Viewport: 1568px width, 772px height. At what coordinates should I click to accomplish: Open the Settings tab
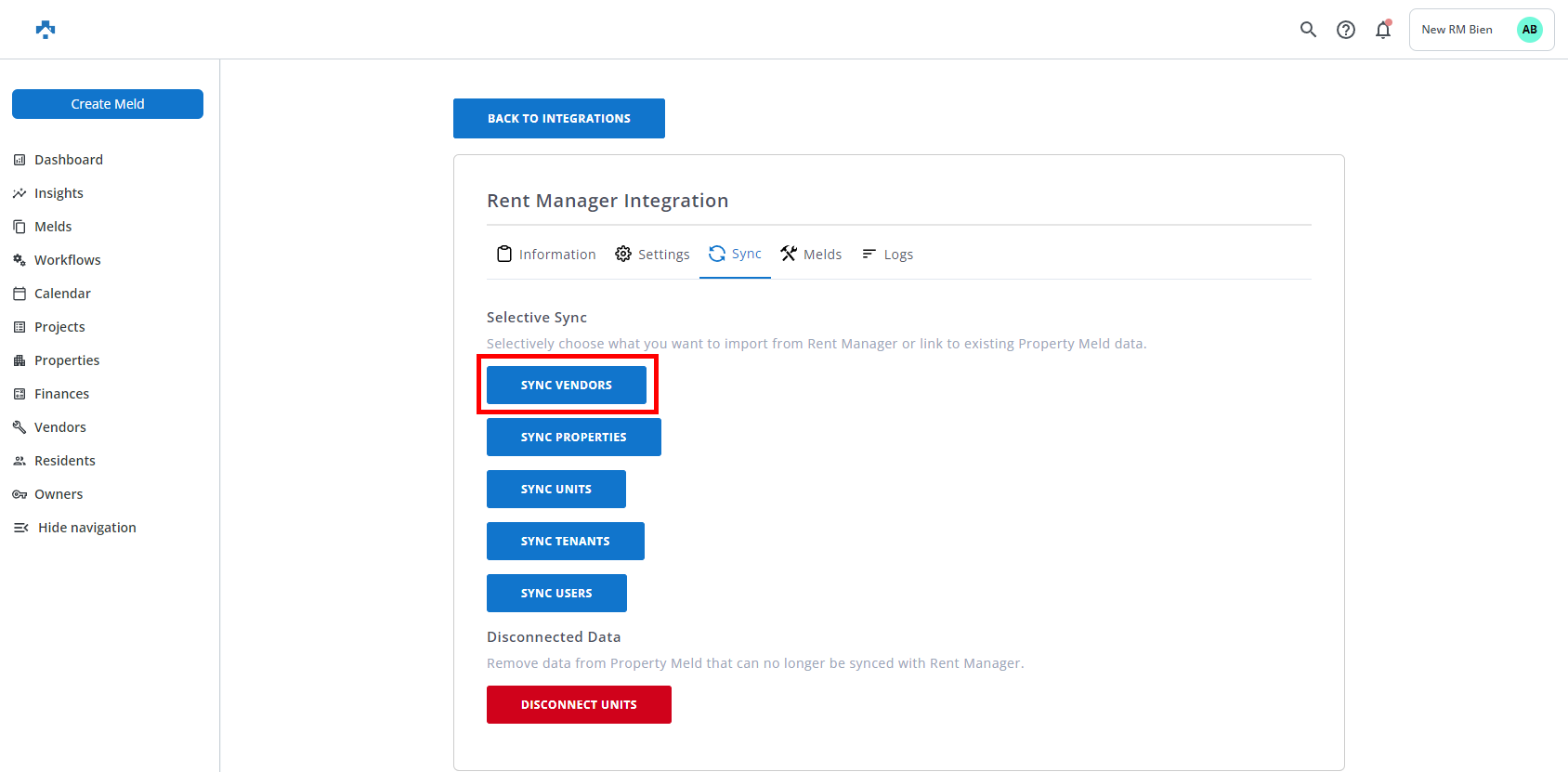653,255
